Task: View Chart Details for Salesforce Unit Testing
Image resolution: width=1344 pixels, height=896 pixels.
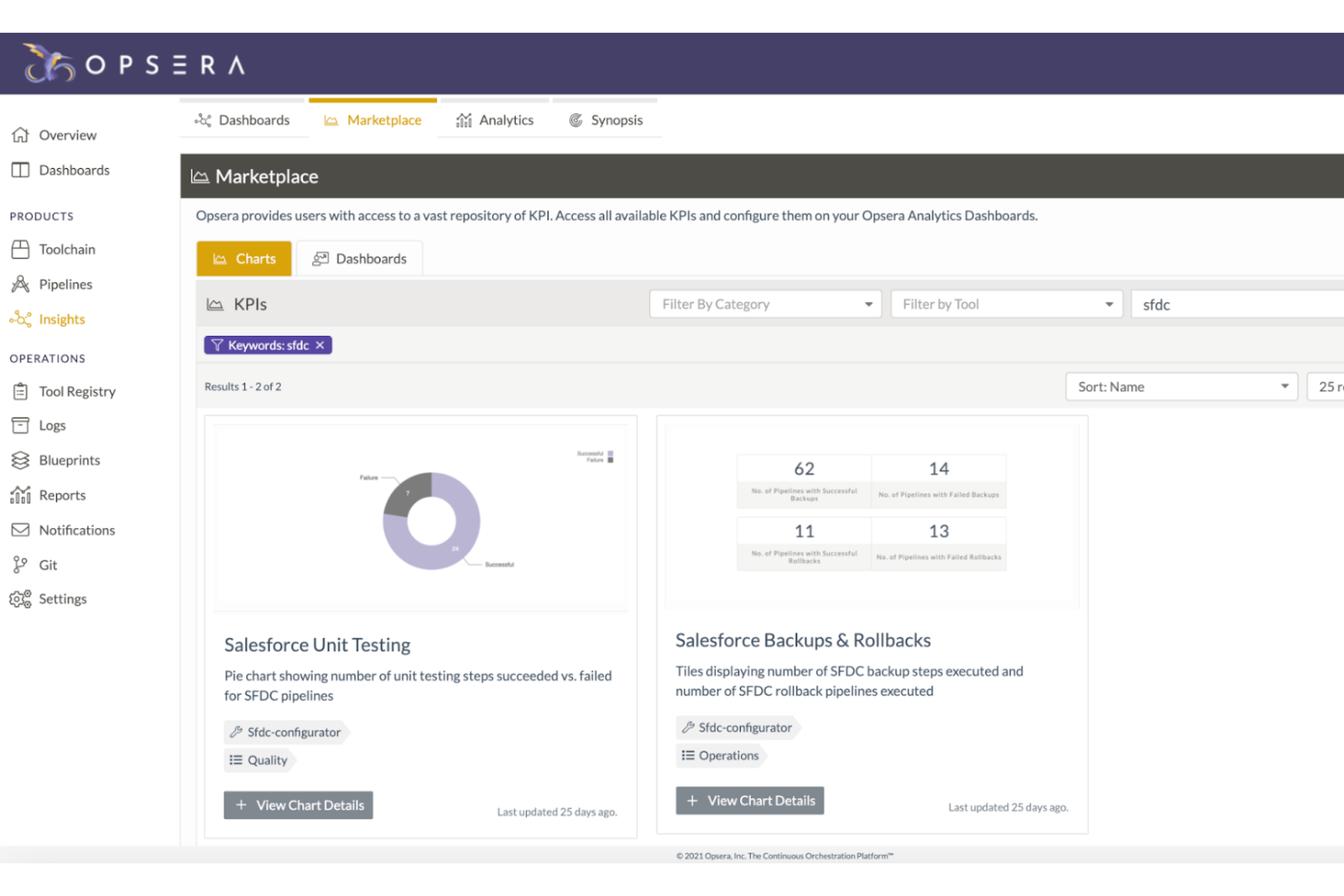Action: [x=298, y=804]
